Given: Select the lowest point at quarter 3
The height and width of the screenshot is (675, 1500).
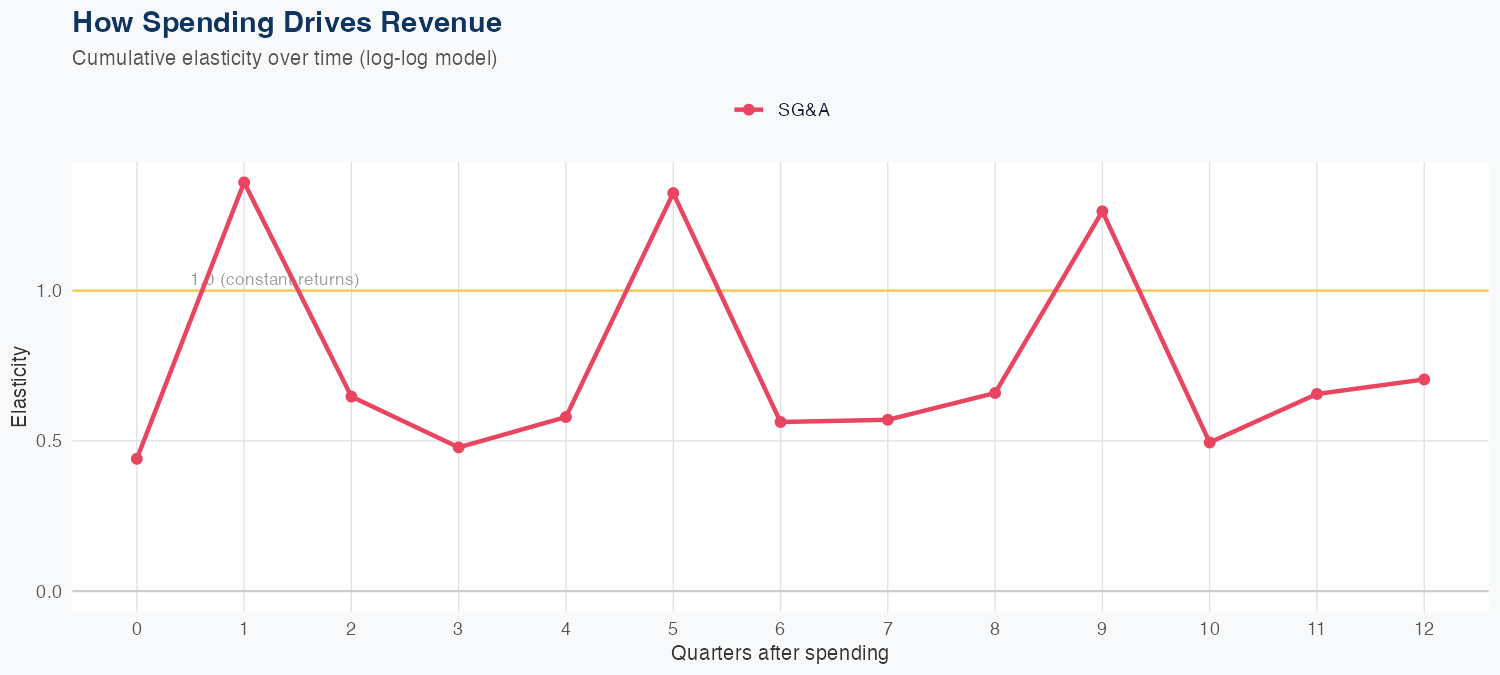Looking at the screenshot, I should (458, 448).
